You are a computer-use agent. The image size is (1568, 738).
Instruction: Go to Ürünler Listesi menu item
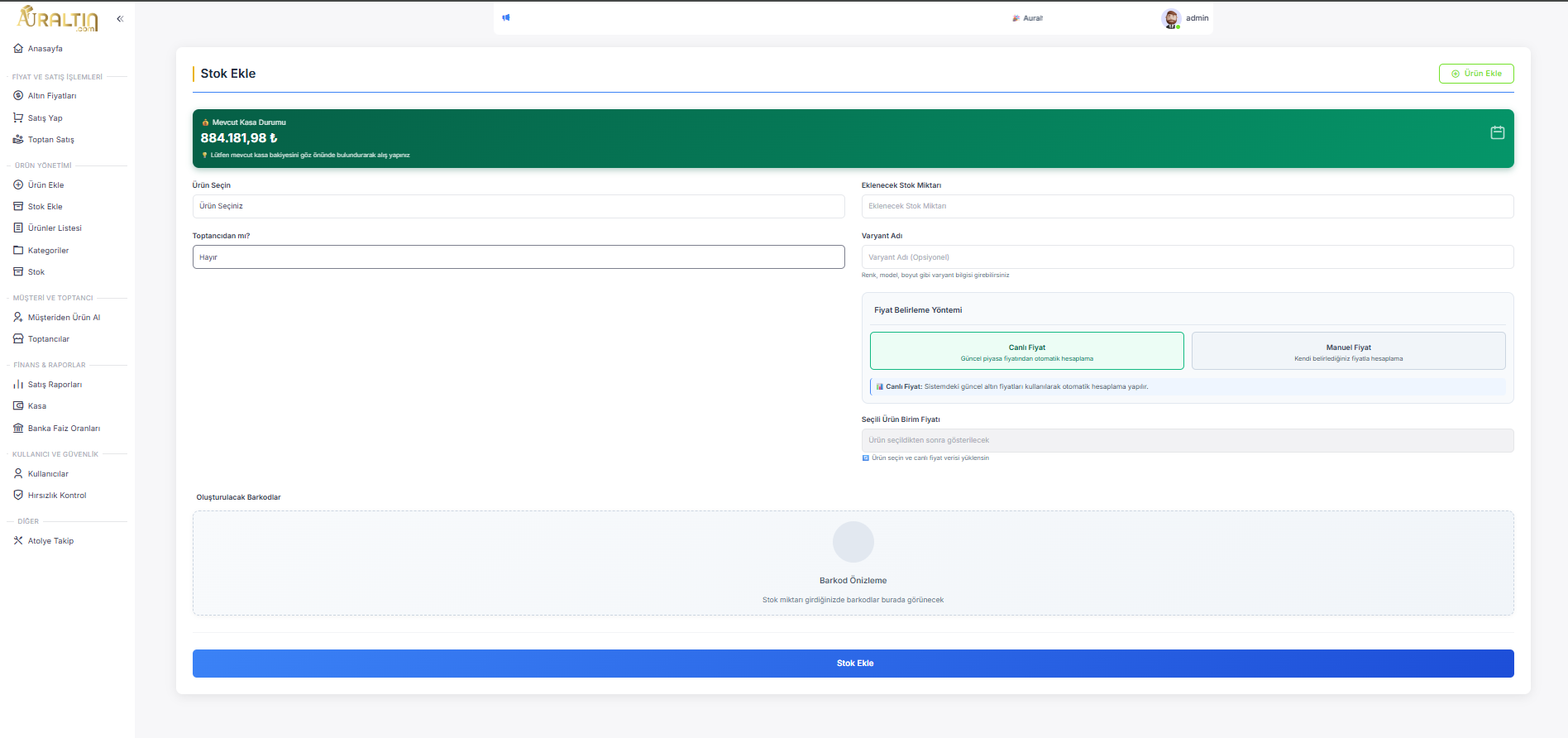click(55, 228)
